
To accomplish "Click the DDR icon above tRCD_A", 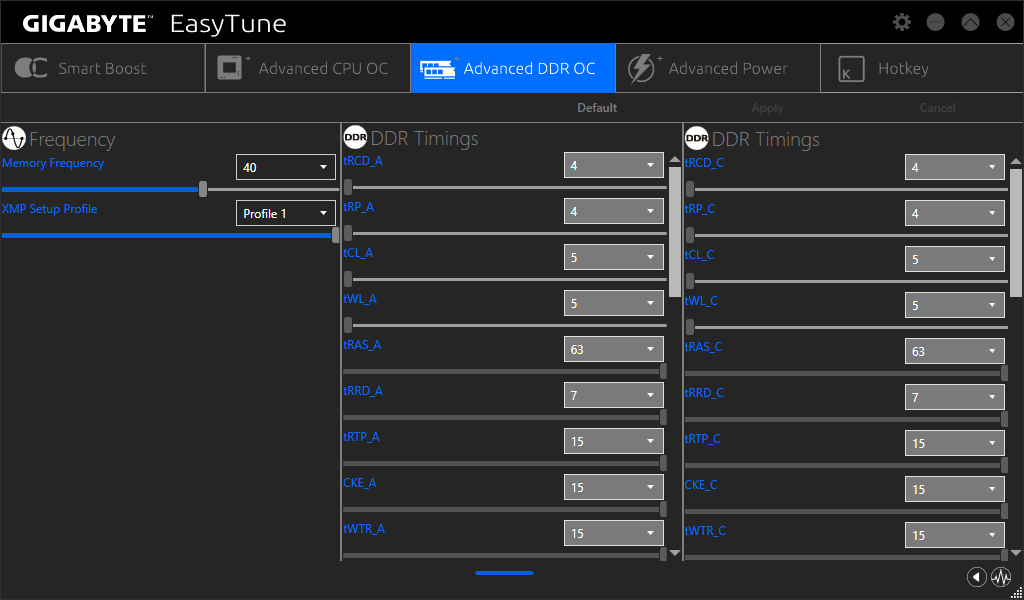I will click(355, 137).
